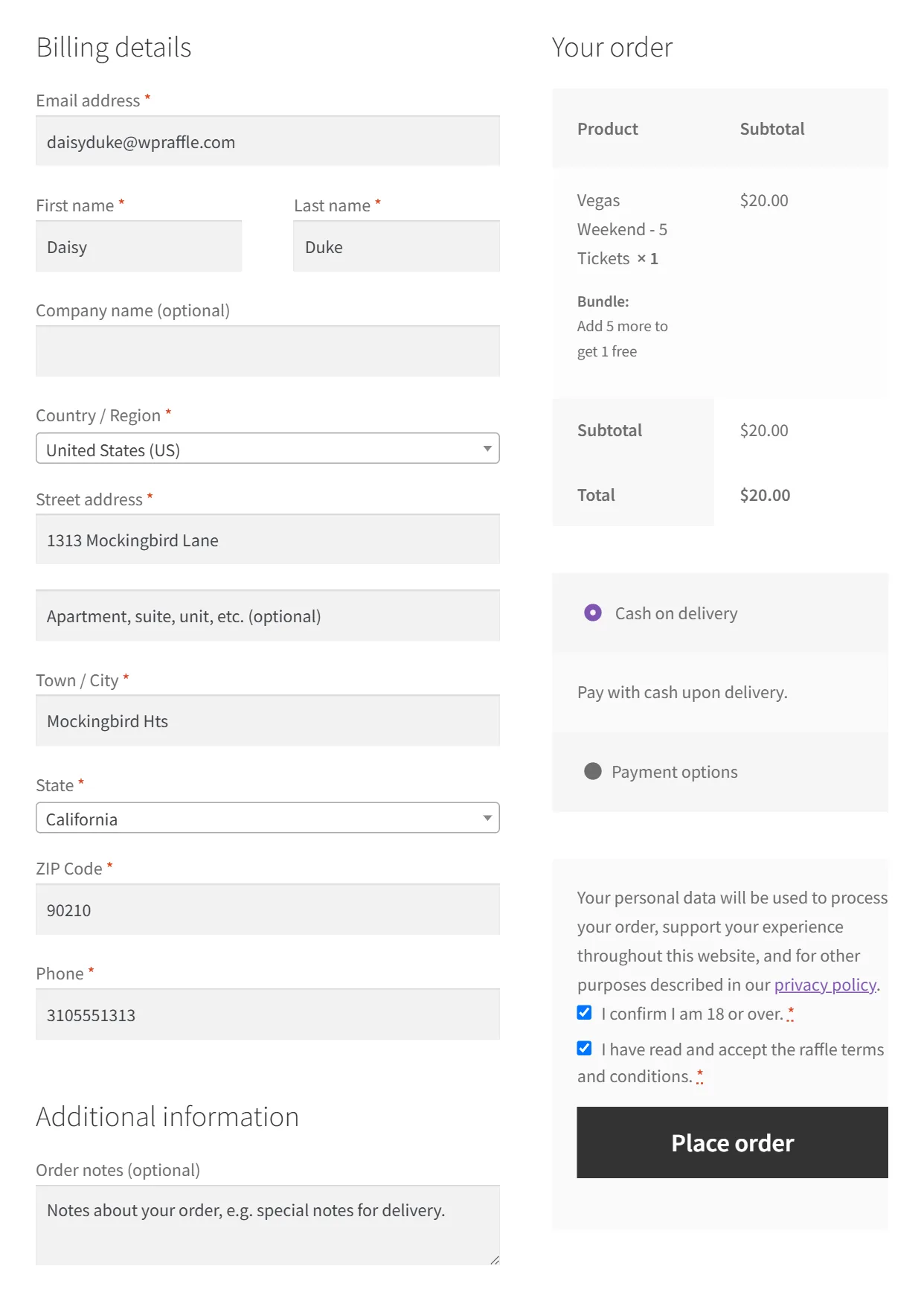The image size is (924, 1301).
Task: Open the privacy policy link
Action: point(825,985)
